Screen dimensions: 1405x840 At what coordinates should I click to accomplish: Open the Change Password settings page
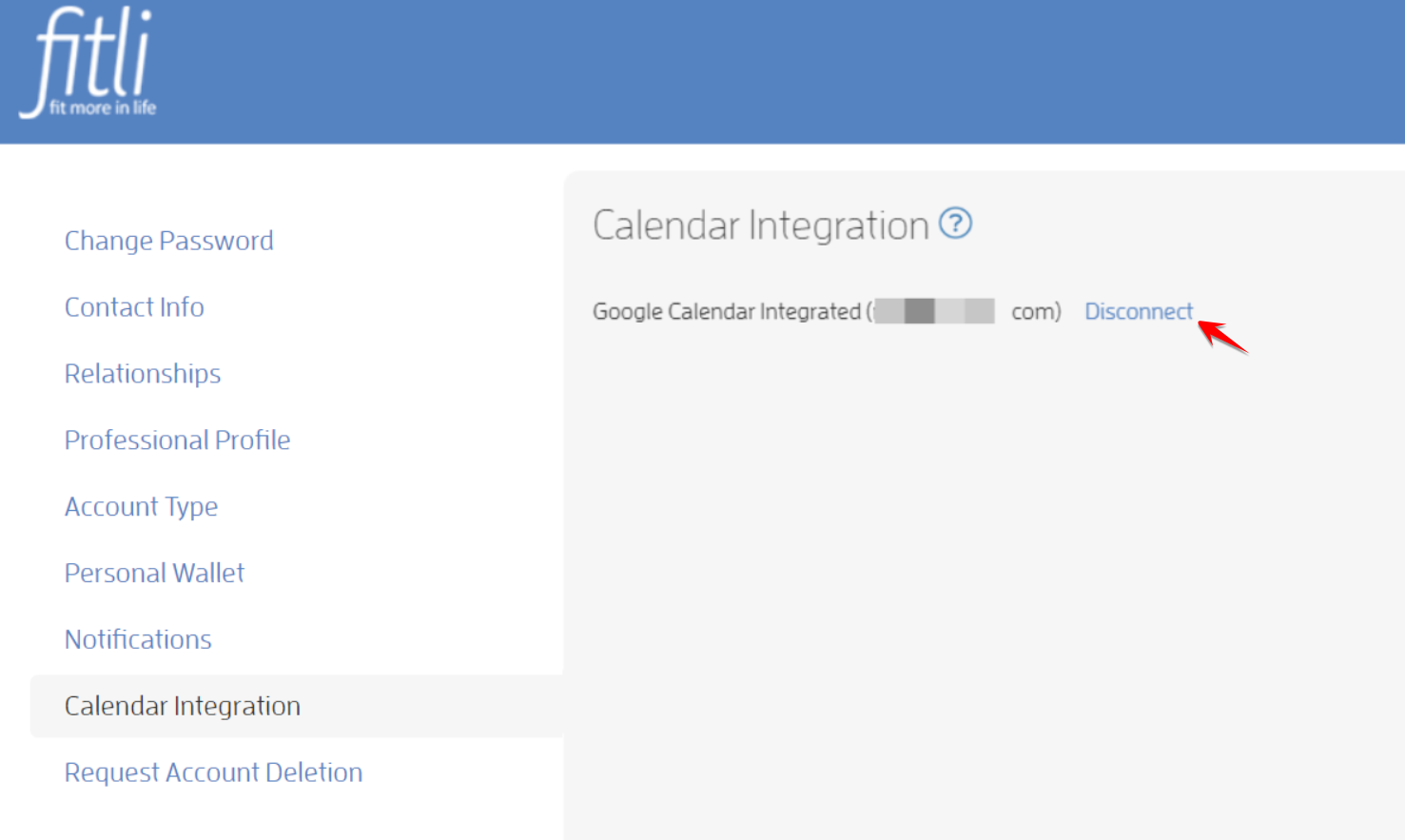(x=168, y=241)
